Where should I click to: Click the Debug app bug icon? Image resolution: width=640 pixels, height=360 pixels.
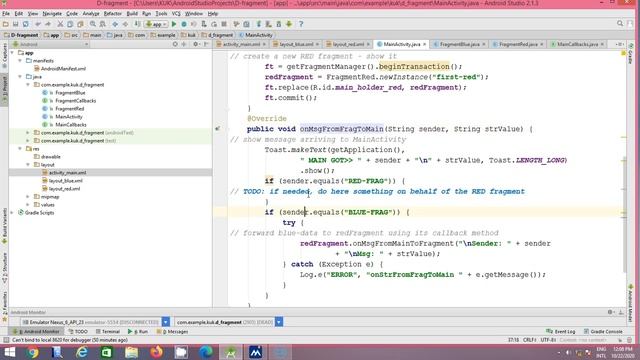184,24
